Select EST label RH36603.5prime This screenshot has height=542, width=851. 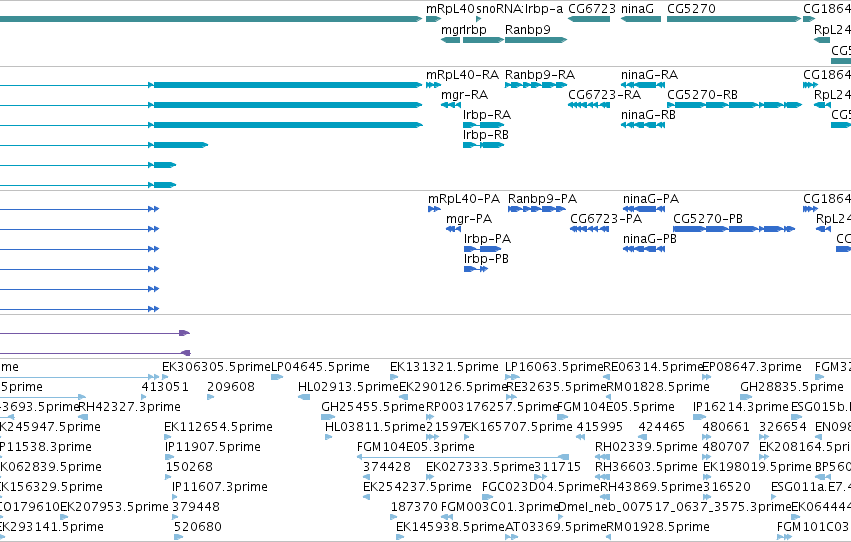pyautogui.click(x=646, y=467)
